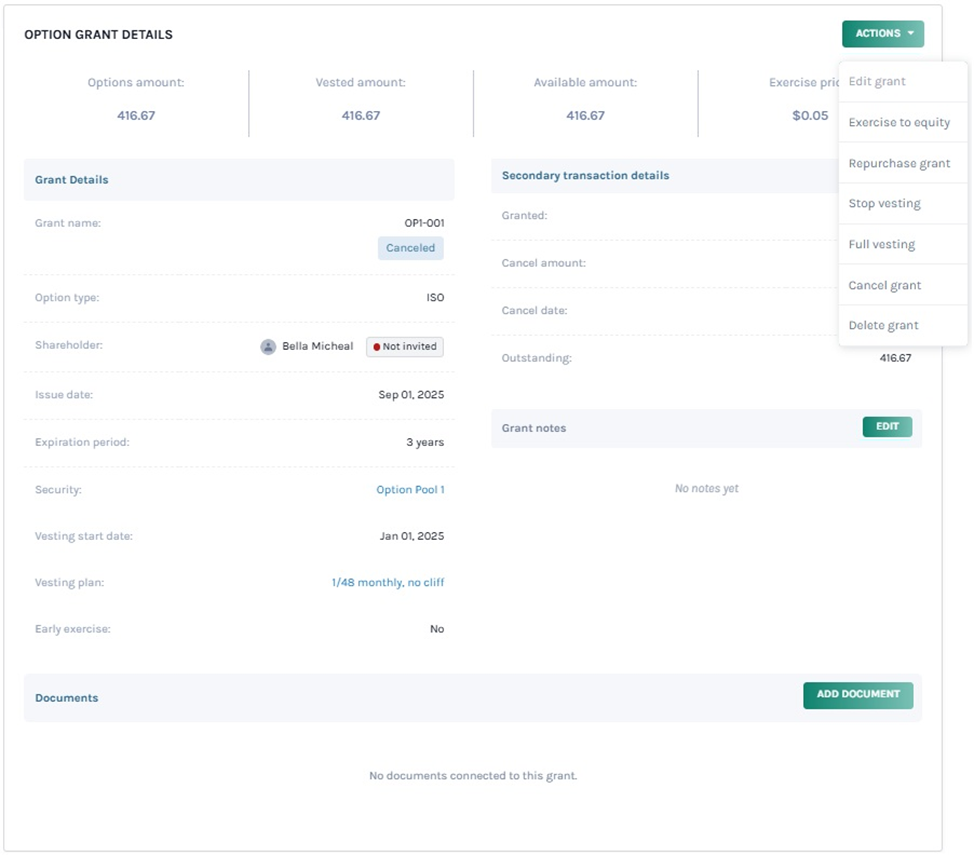
Task: Click Stop vesting in the Actions menu
Action: [884, 204]
